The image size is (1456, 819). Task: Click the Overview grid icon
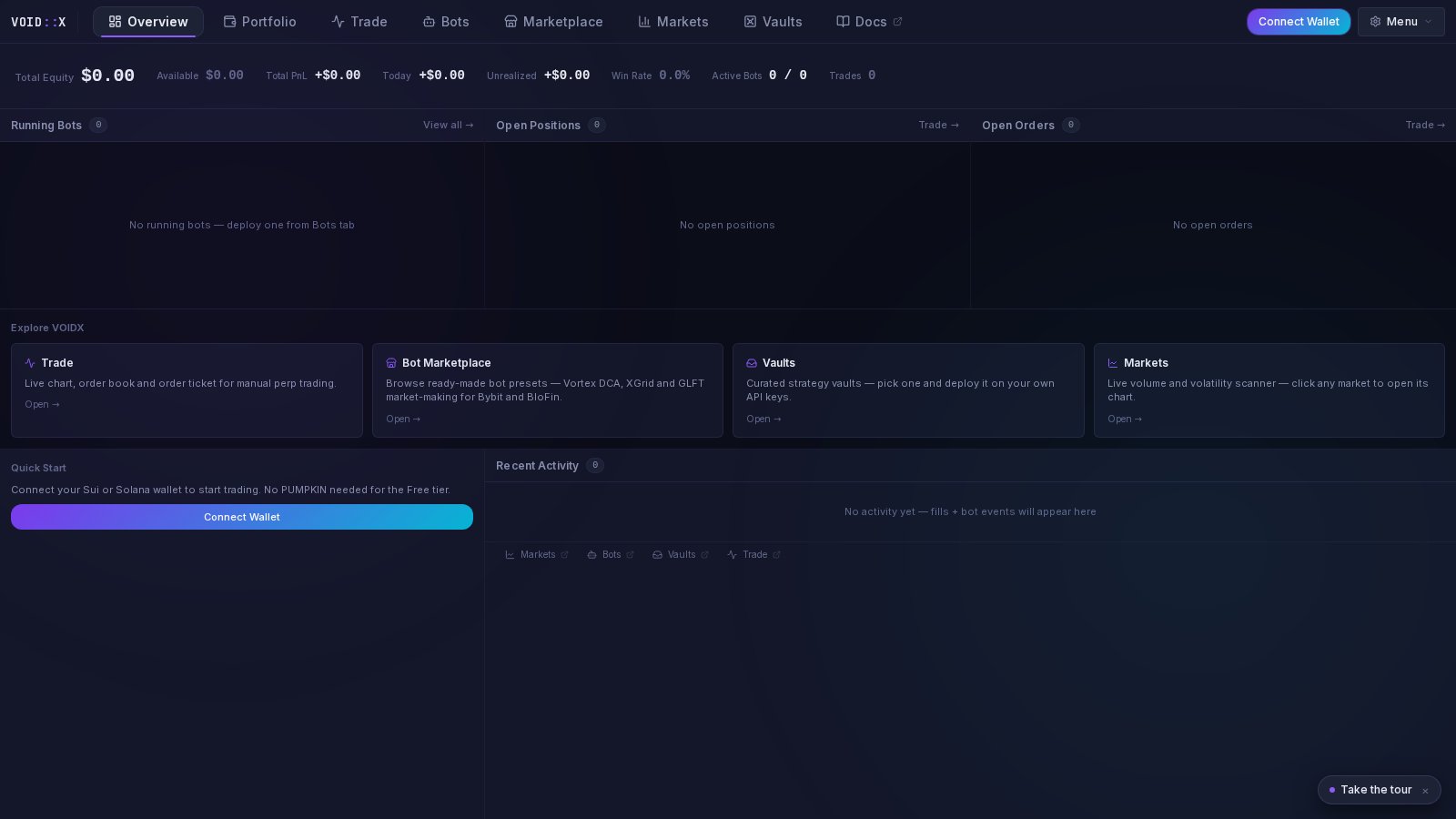pos(115,22)
